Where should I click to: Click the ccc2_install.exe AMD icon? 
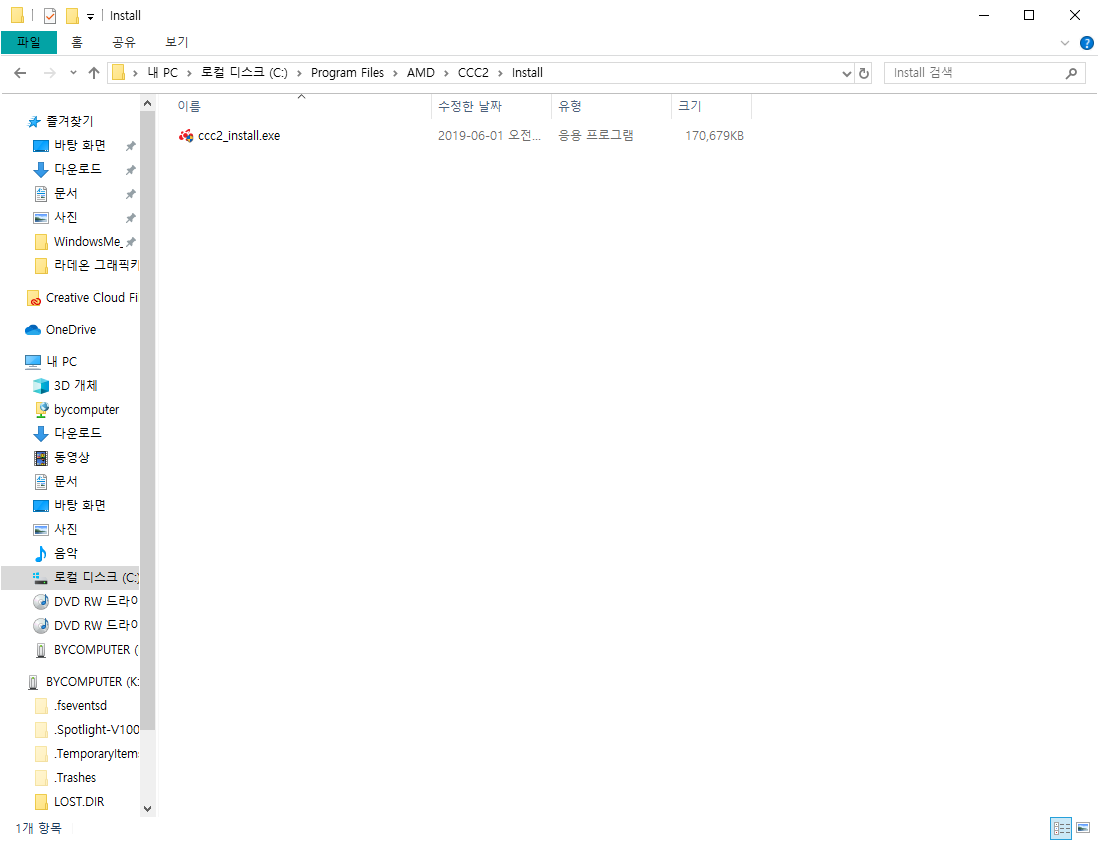[186, 136]
